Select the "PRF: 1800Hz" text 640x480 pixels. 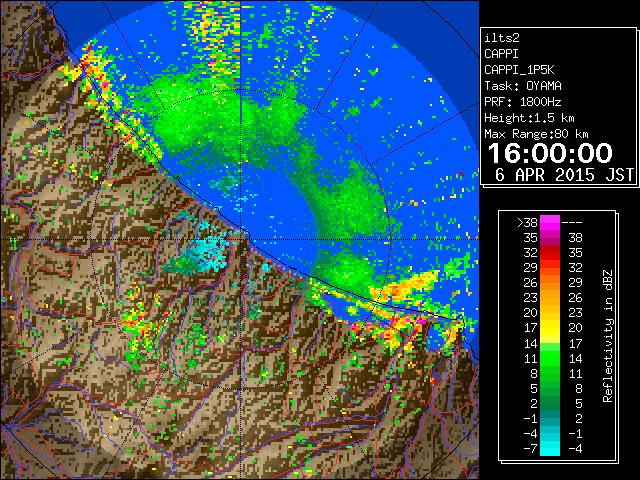[523, 102]
